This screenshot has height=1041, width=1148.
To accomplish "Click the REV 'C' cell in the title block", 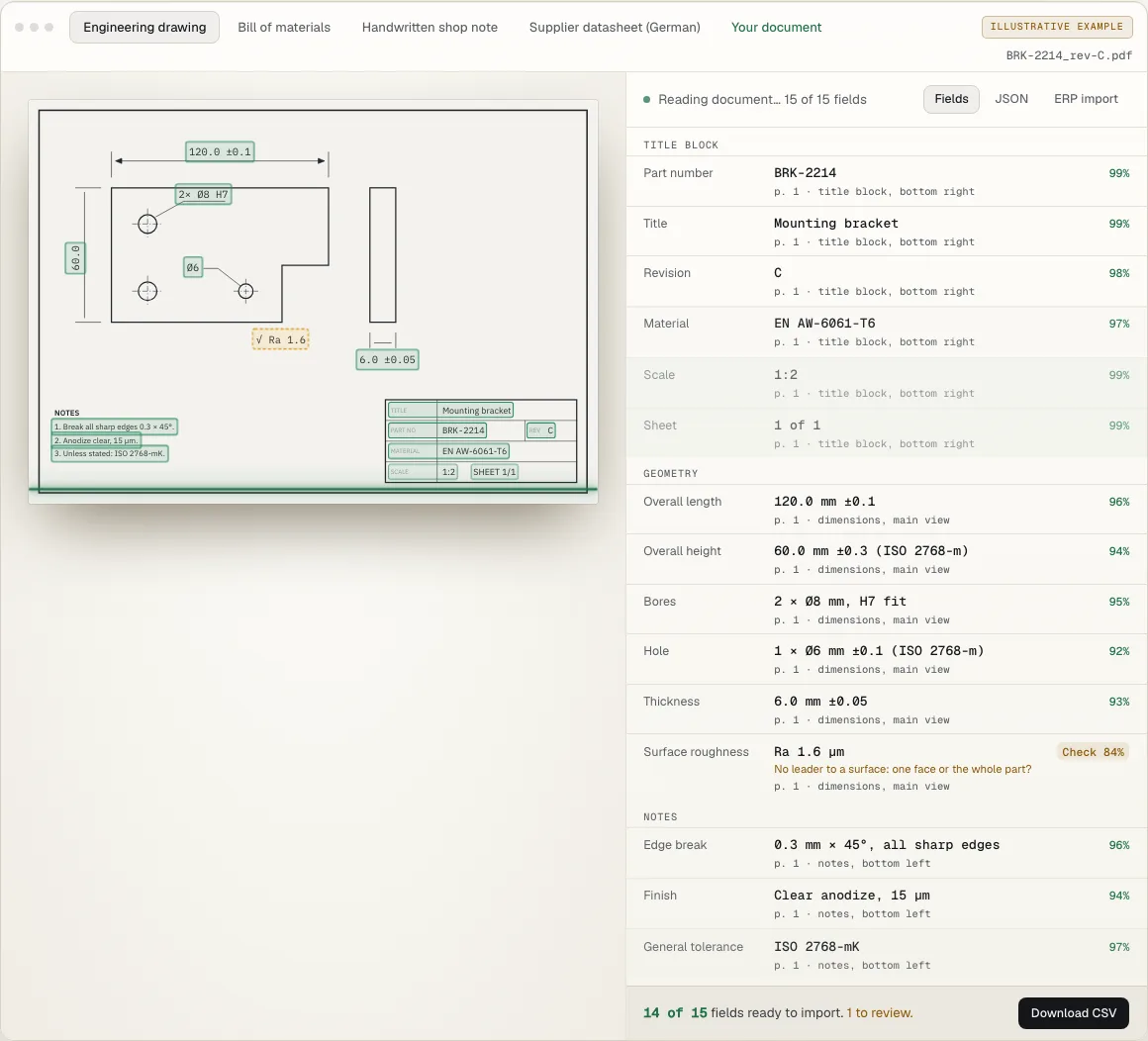I will tap(541, 429).
